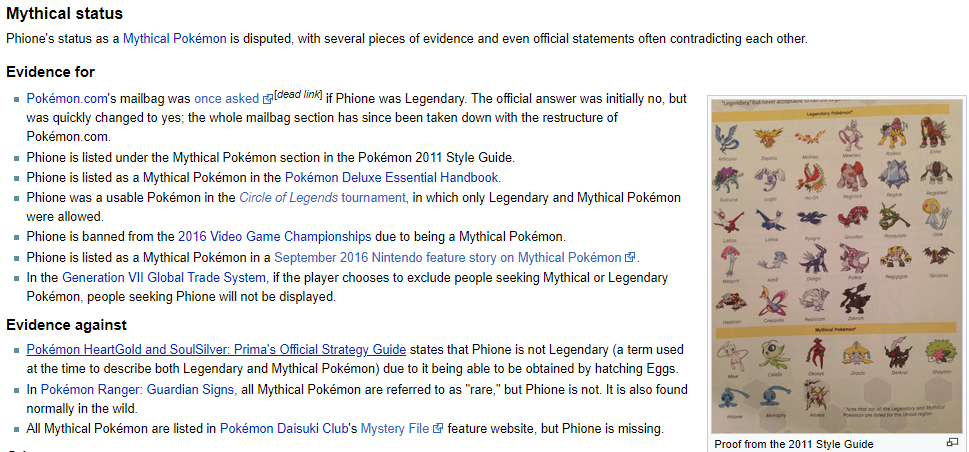Open the September 2016 Nintendo feature story link
The width and height of the screenshot is (969, 452).
447,257
